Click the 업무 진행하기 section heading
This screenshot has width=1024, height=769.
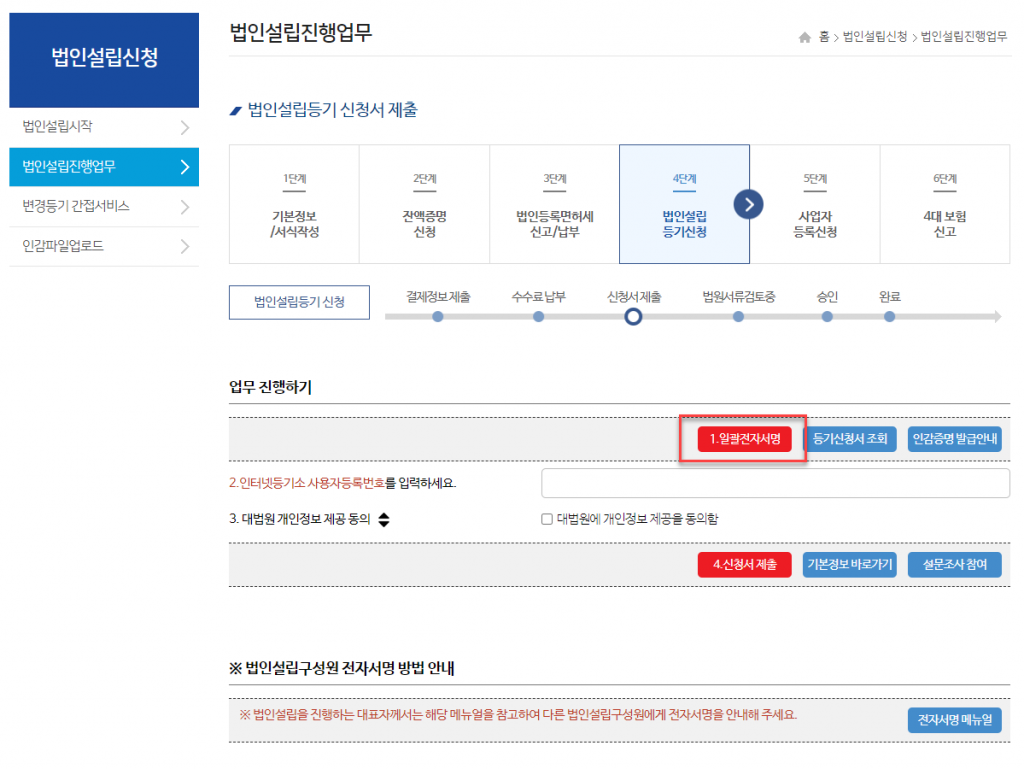coord(270,387)
